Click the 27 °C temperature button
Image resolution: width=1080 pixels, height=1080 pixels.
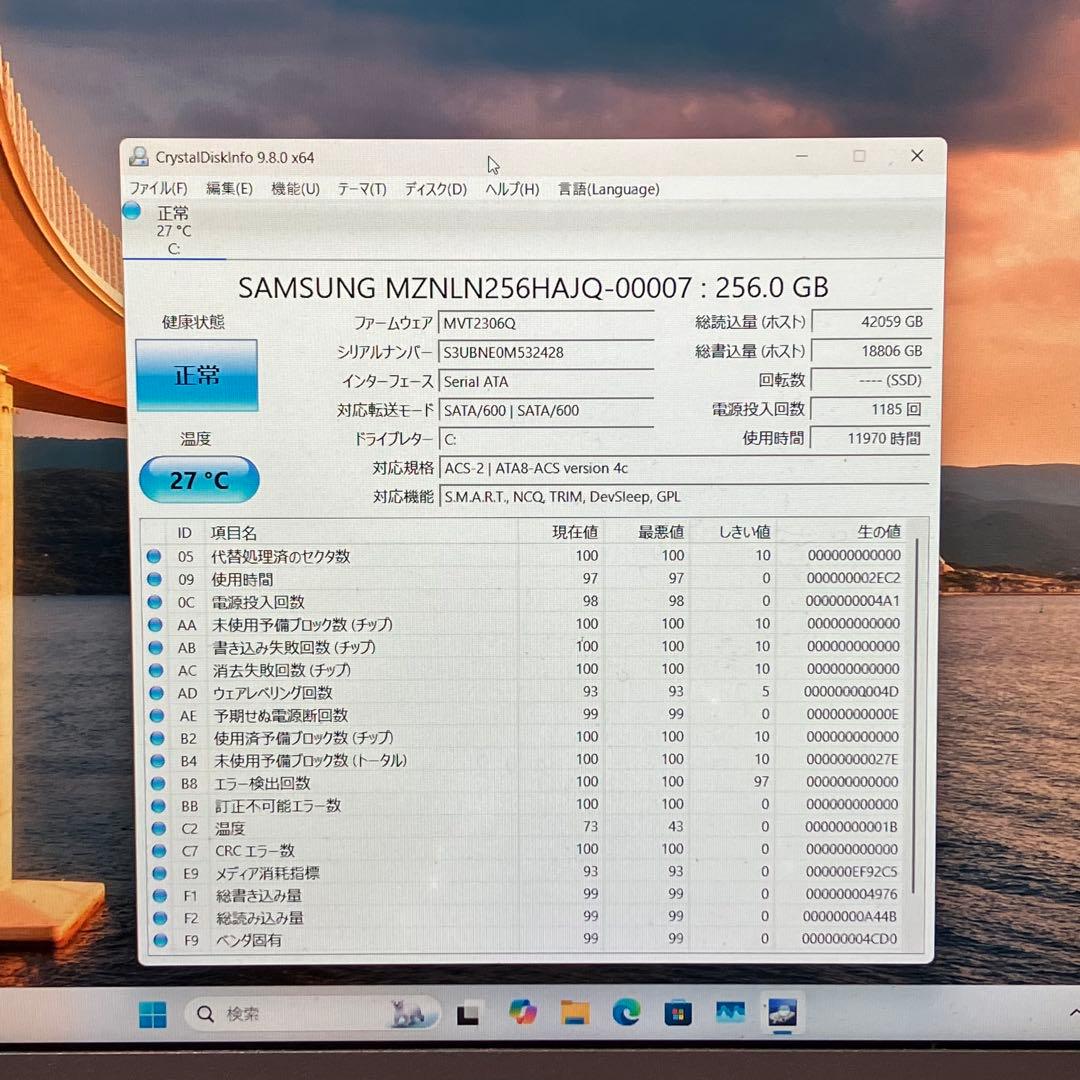pos(199,480)
